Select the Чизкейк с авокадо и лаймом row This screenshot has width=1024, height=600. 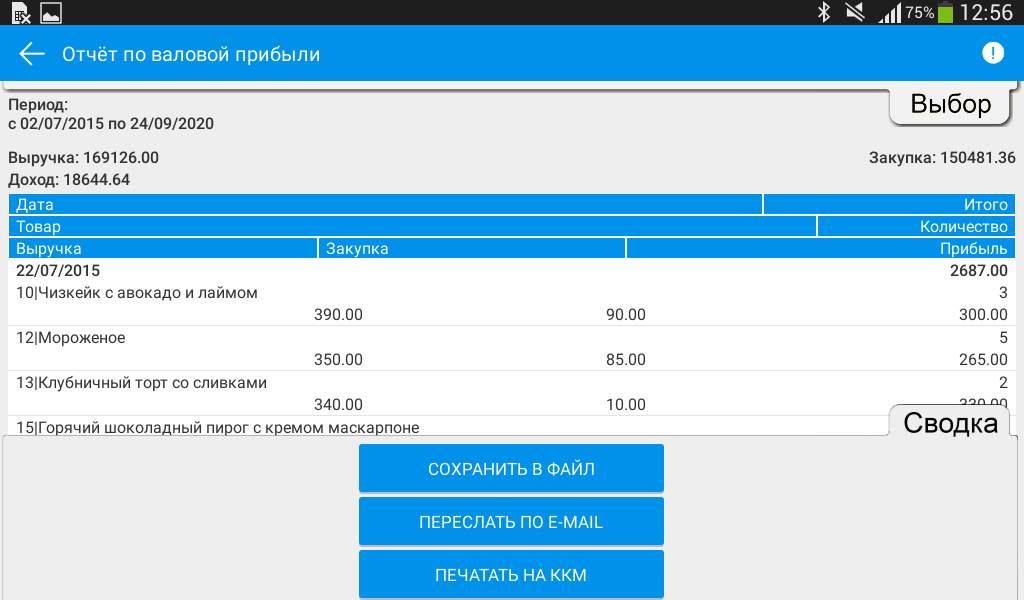510,304
